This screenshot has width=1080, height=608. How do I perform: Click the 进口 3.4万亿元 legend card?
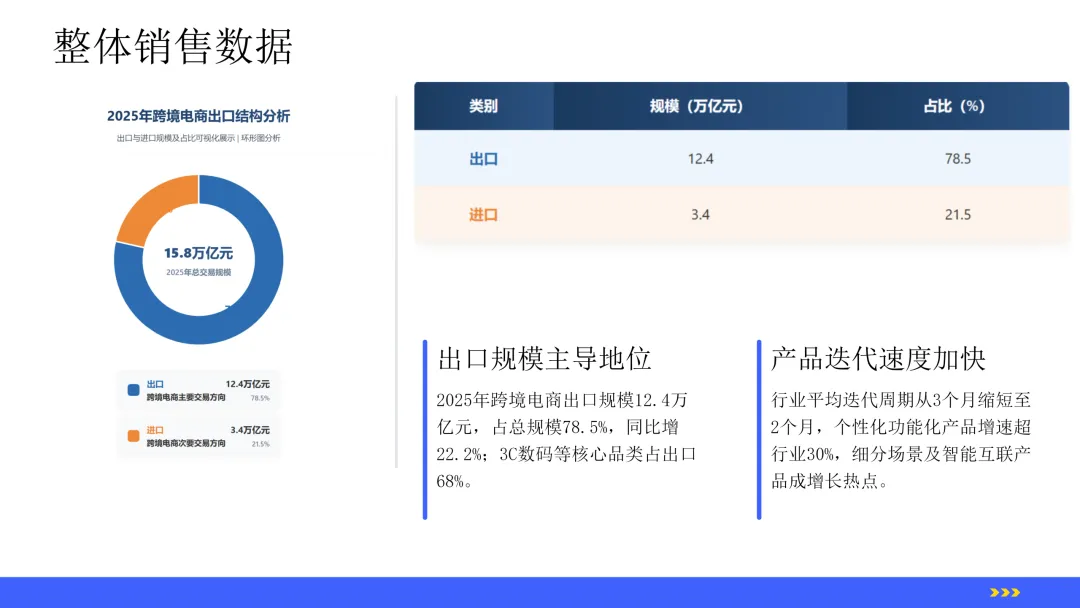(198, 436)
